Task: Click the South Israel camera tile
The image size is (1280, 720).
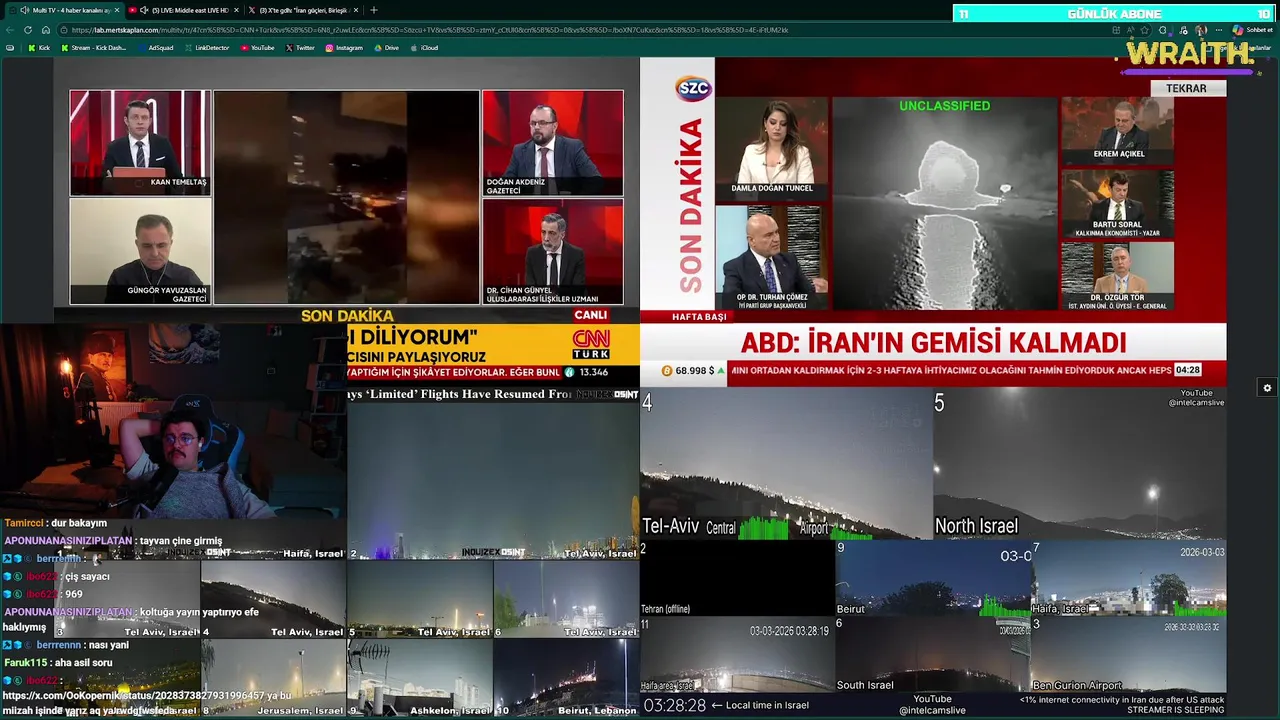Action: [x=933, y=654]
